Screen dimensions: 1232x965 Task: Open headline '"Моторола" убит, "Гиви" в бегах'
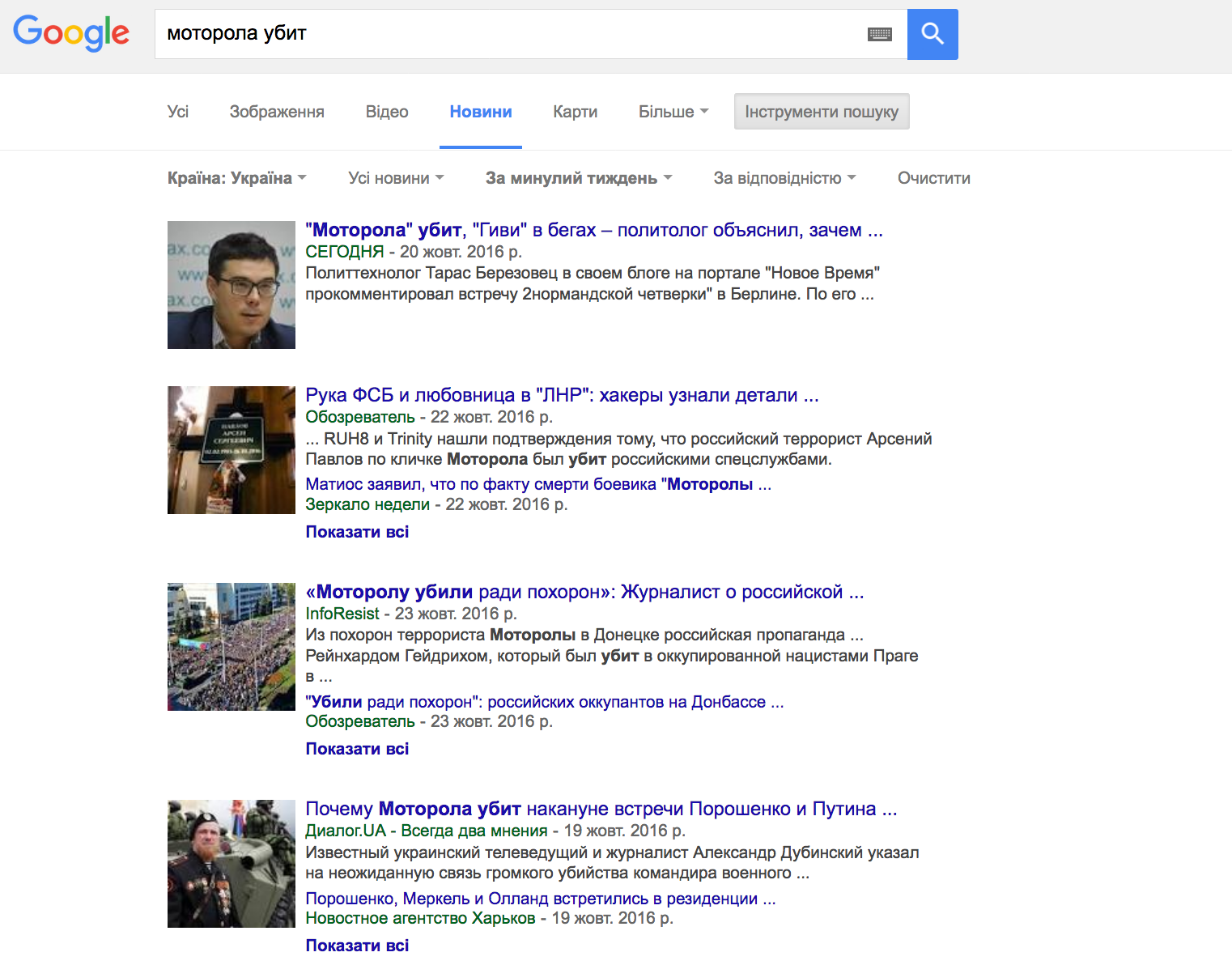coord(594,230)
